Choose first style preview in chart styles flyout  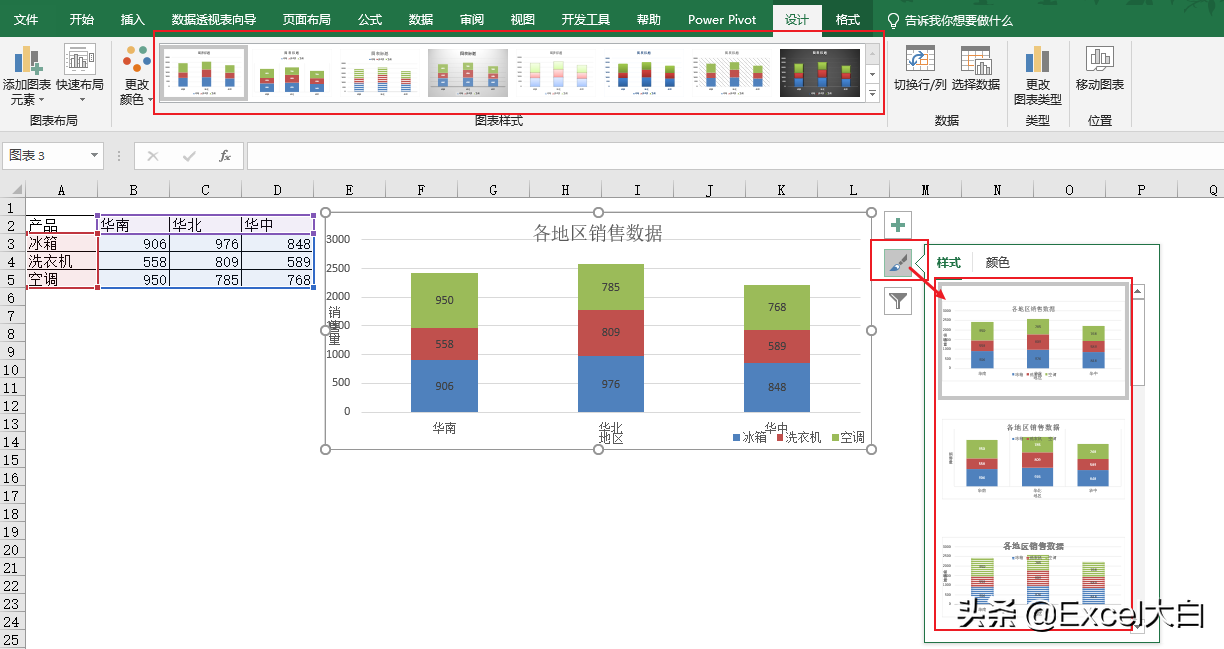click(x=1035, y=342)
